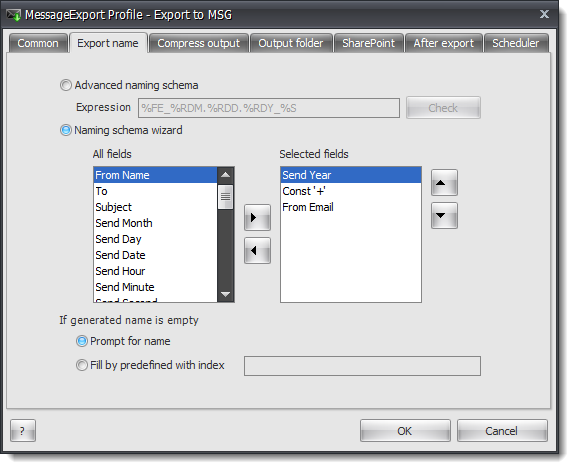Select To in All fields list
The width and height of the screenshot is (574, 469).
[156, 191]
